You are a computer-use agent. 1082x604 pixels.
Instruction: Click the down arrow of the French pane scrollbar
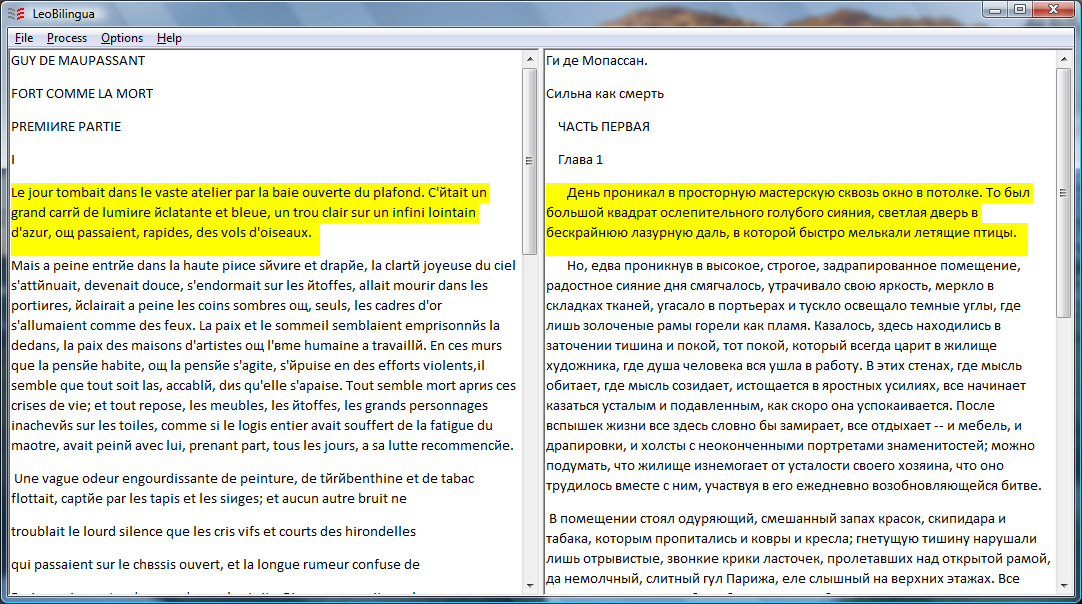[x=530, y=585]
